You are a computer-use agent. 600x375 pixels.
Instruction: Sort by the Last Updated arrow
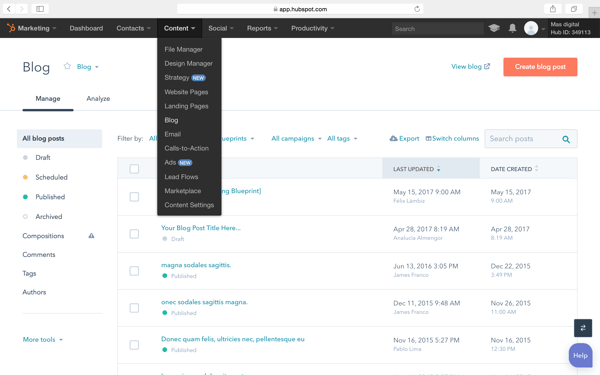pyautogui.click(x=439, y=169)
